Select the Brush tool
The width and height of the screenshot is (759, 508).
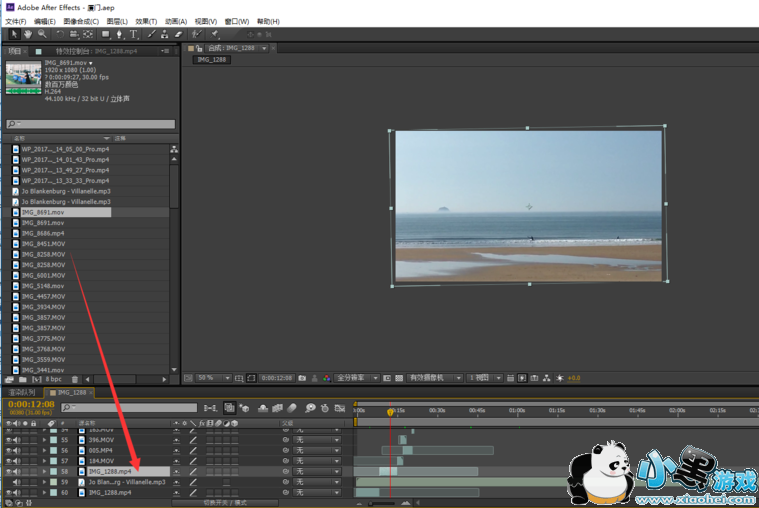click(x=152, y=34)
